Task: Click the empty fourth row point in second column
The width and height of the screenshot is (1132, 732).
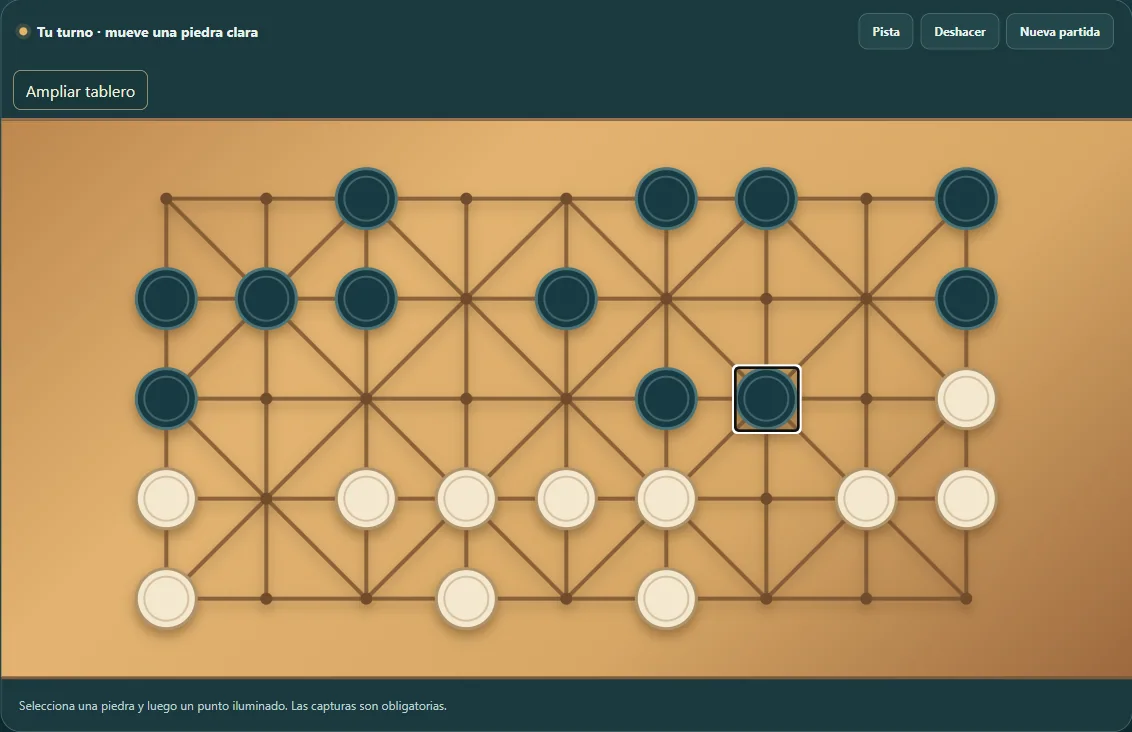Action: (x=266, y=499)
